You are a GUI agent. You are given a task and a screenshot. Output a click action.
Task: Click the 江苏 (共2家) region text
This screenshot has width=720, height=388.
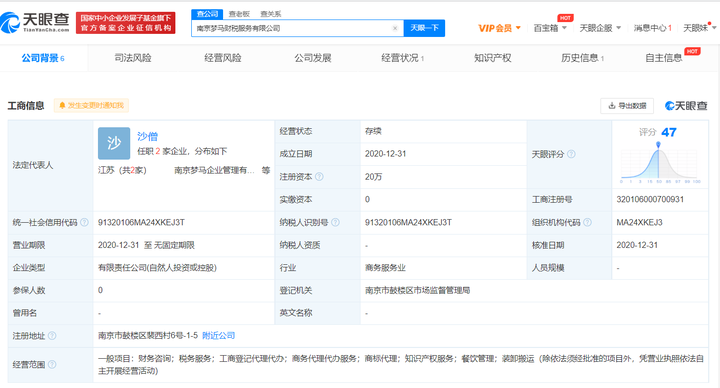122,170
